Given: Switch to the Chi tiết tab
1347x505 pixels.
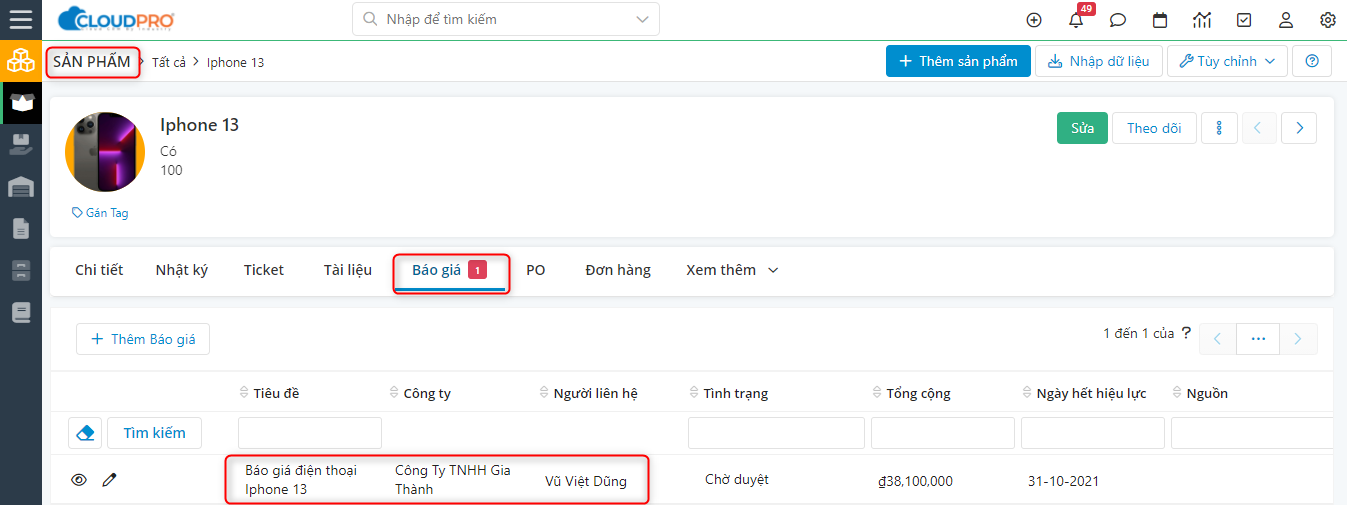Looking at the screenshot, I should coord(99,270).
